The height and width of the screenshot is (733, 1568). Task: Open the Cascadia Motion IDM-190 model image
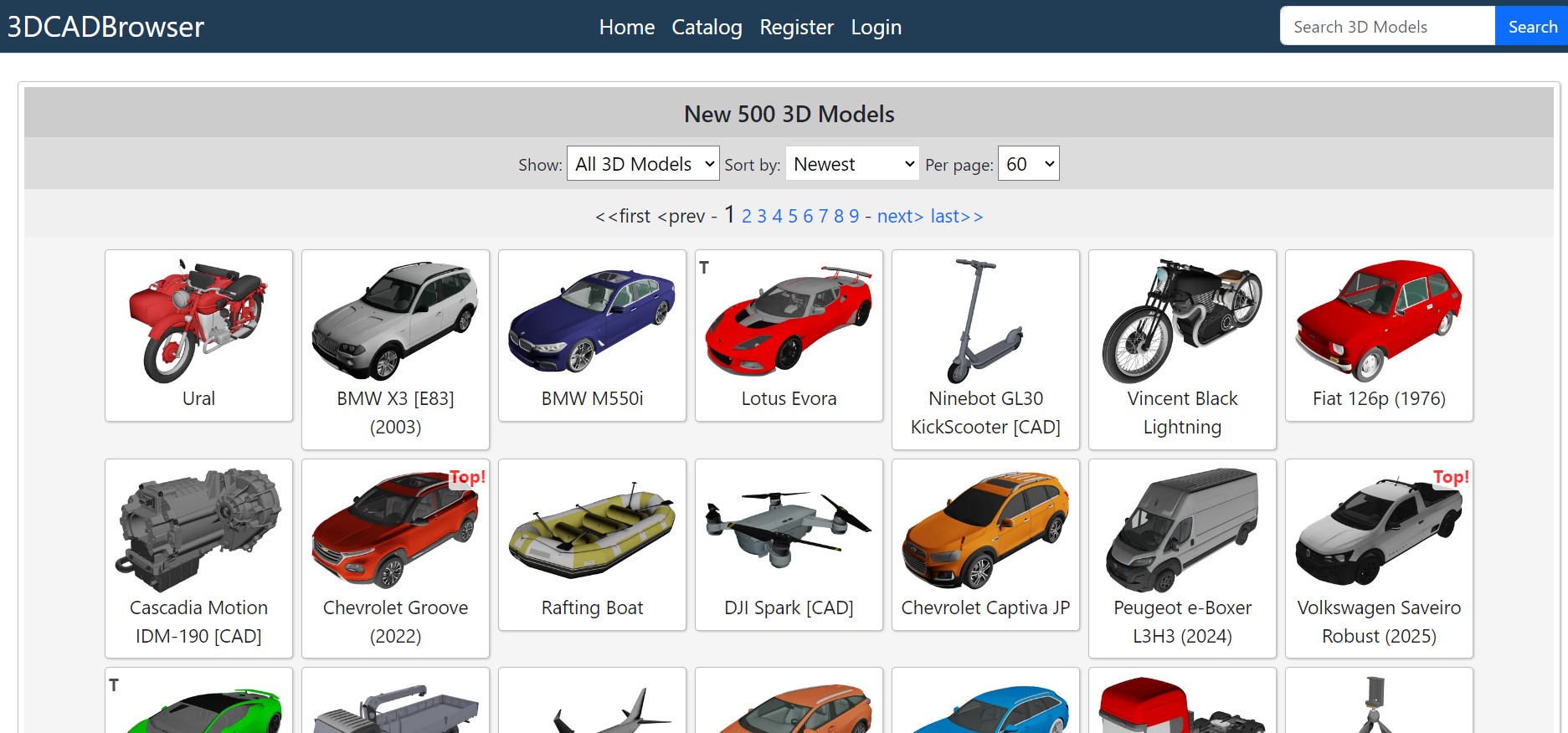click(198, 530)
